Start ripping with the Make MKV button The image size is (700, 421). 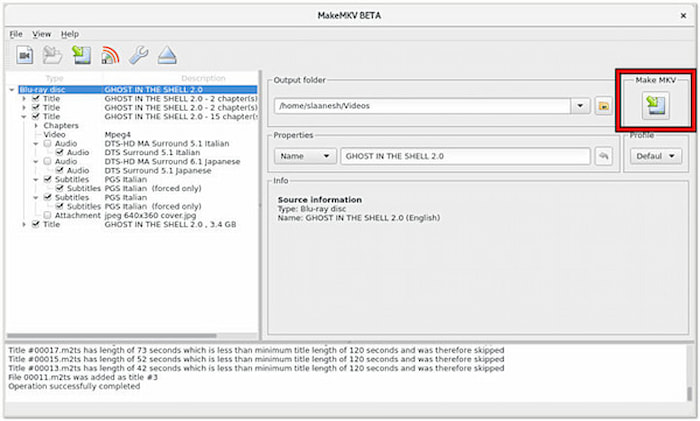[x=655, y=106]
